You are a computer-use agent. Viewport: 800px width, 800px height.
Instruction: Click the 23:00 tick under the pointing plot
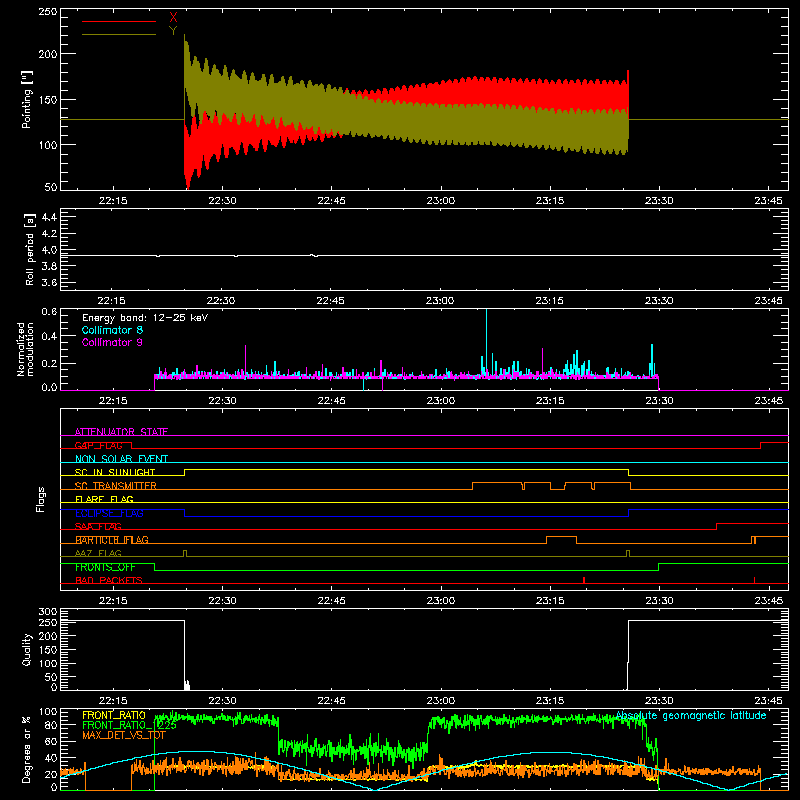click(x=440, y=201)
